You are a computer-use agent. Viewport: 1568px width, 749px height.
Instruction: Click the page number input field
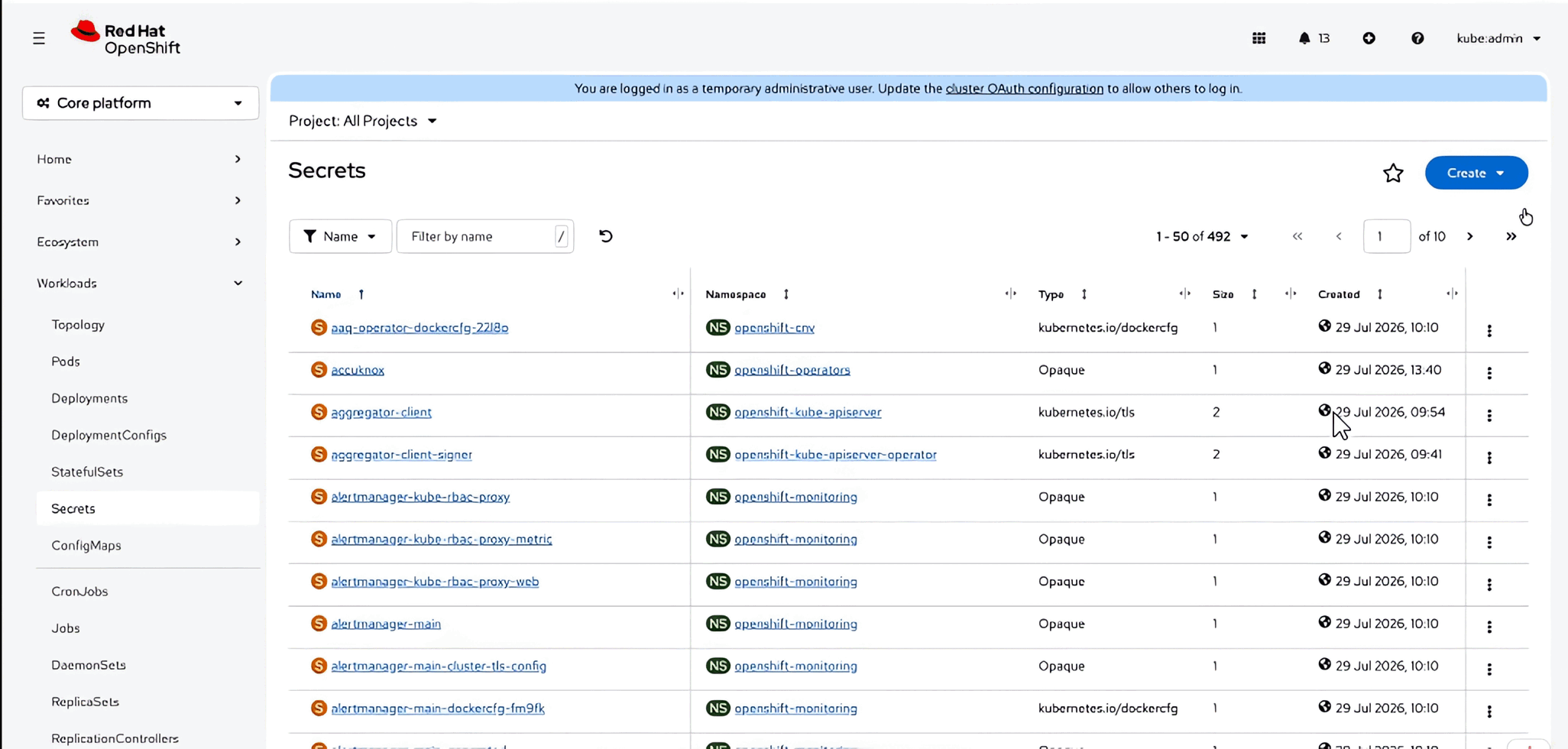pyautogui.click(x=1386, y=236)
